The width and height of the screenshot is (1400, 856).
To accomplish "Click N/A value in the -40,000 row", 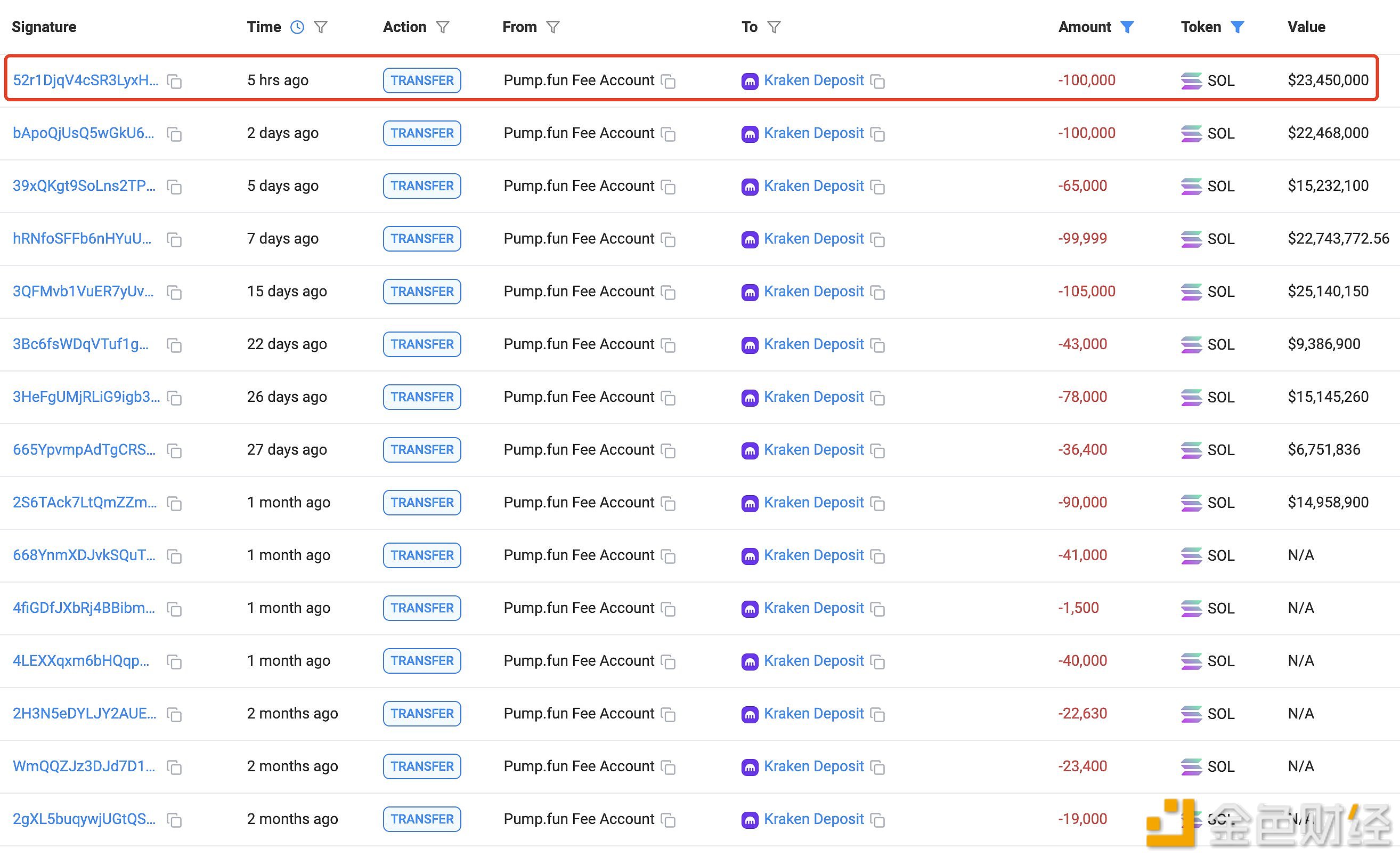I will [1300, 660].
